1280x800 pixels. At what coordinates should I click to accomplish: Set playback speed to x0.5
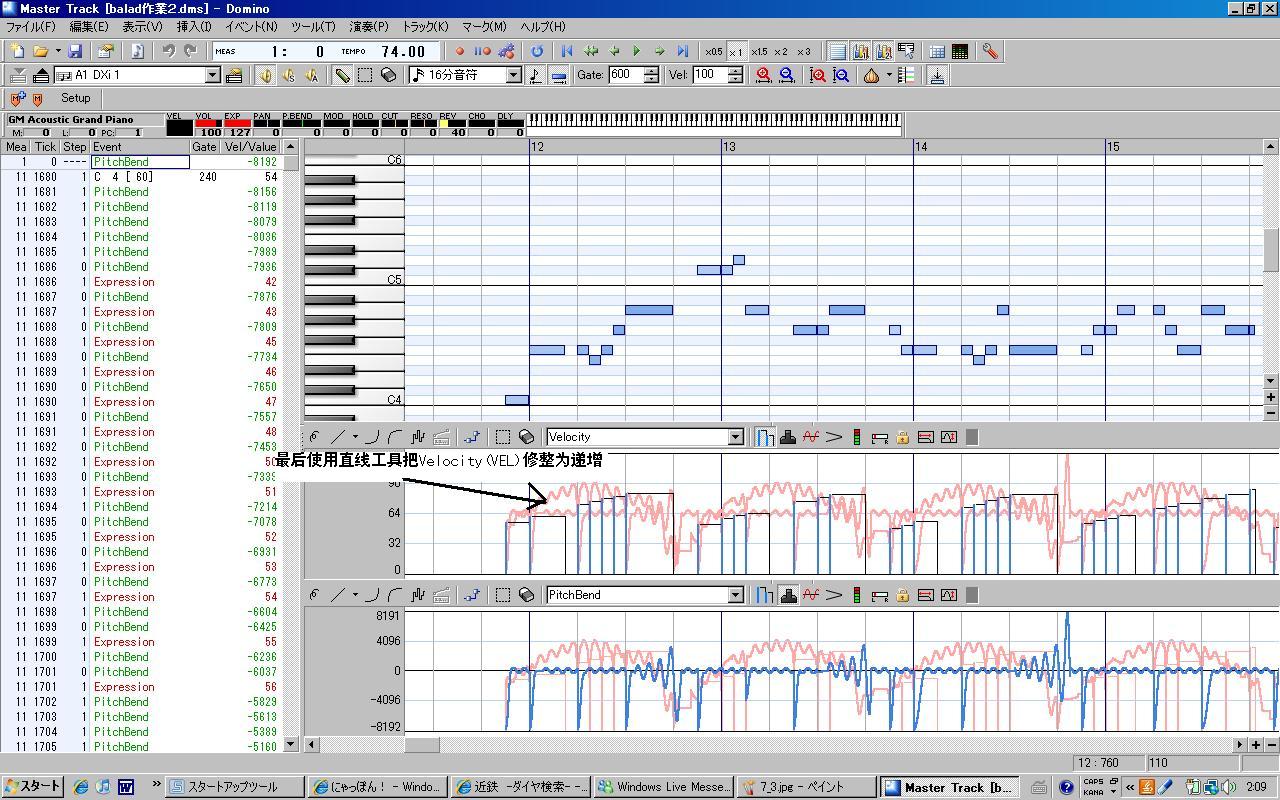tap(713, 51)
